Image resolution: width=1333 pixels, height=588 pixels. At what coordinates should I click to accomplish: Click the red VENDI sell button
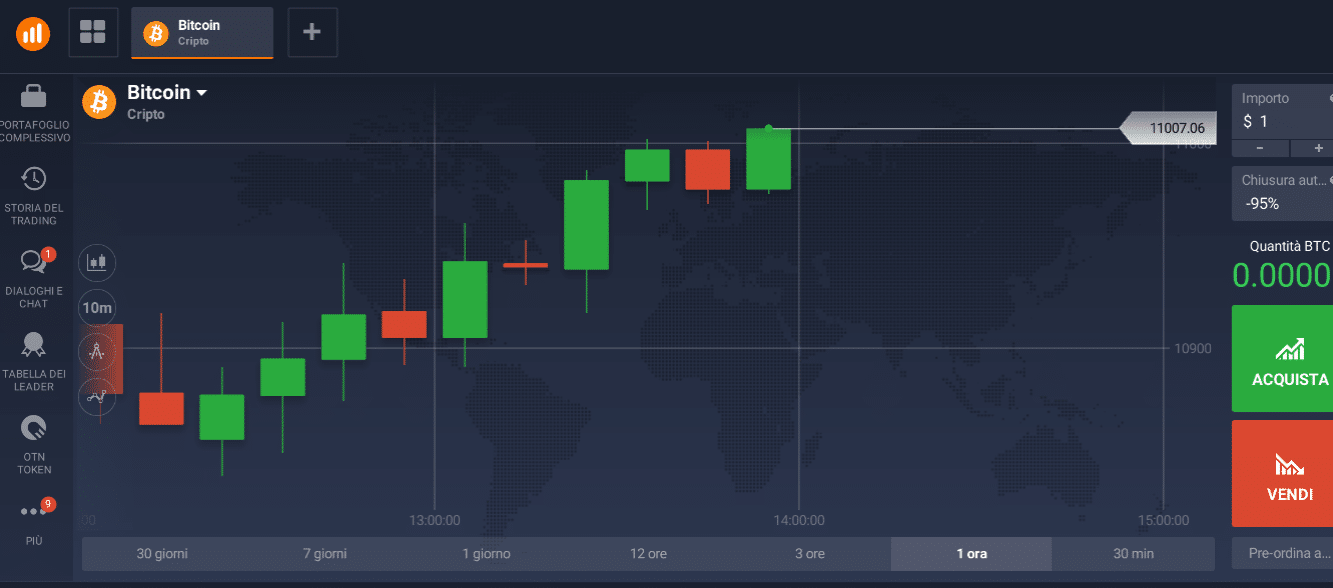pos(1282,473)
